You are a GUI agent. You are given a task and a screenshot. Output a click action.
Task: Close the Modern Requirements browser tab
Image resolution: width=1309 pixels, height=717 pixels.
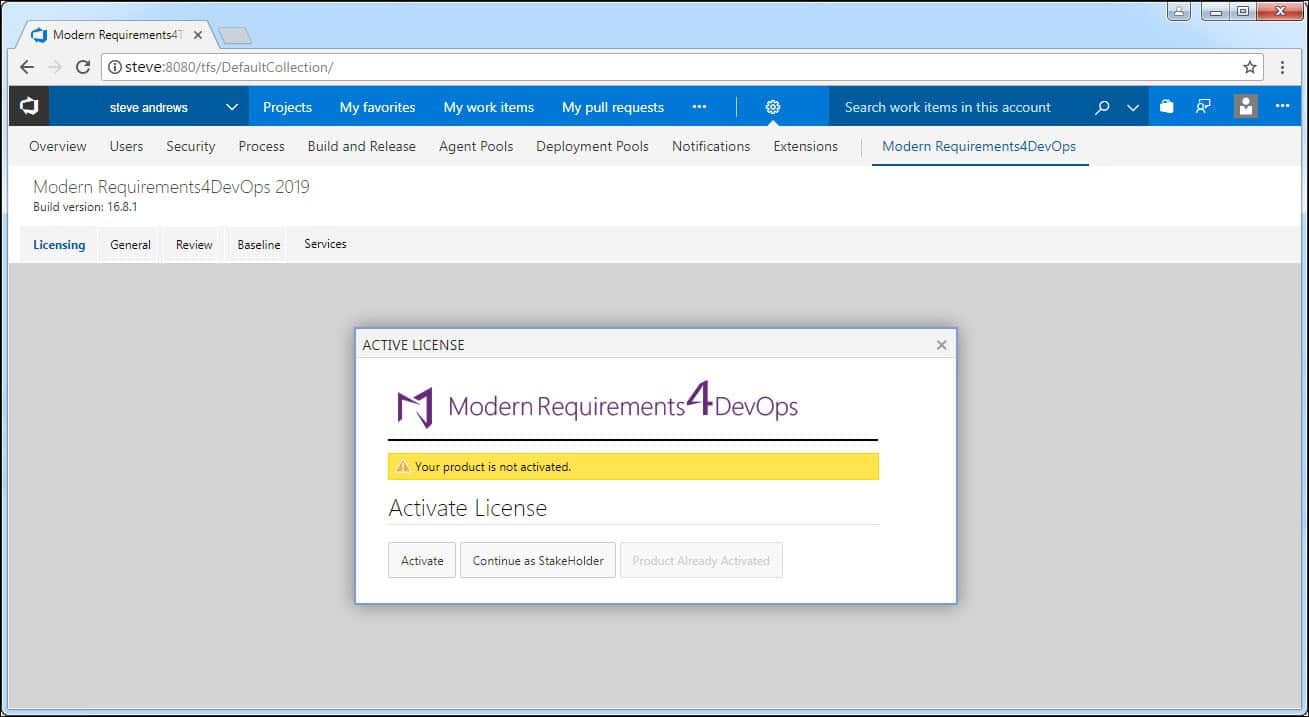pyautogui.click(x=198, y=35)
